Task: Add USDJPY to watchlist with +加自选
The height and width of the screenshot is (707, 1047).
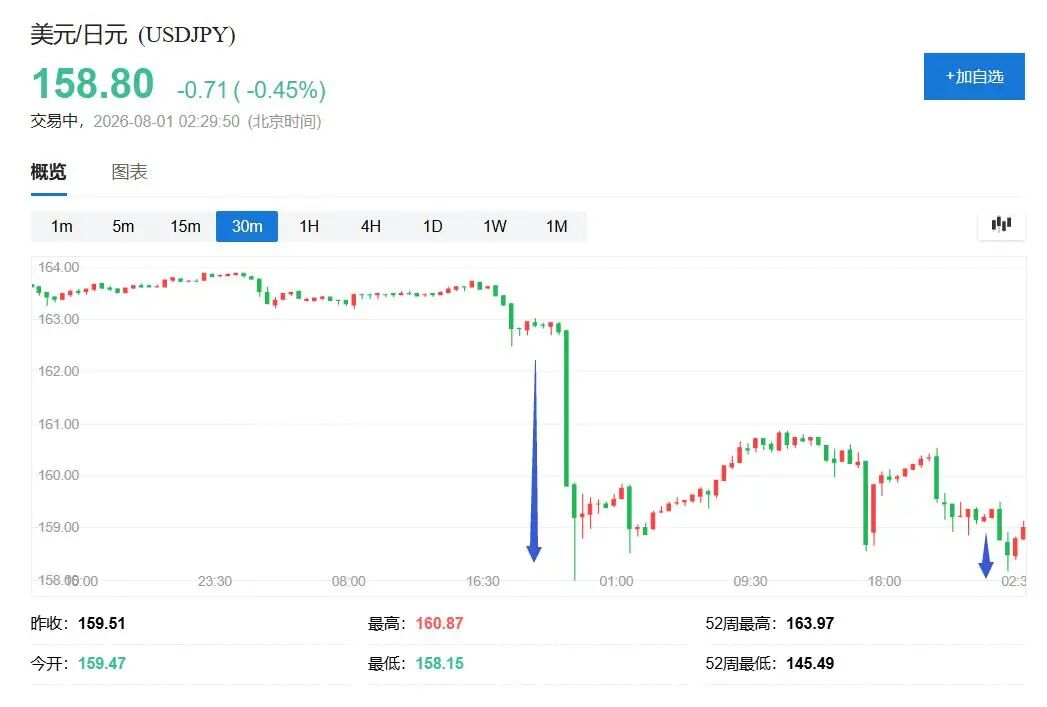Action: (974, 77)
